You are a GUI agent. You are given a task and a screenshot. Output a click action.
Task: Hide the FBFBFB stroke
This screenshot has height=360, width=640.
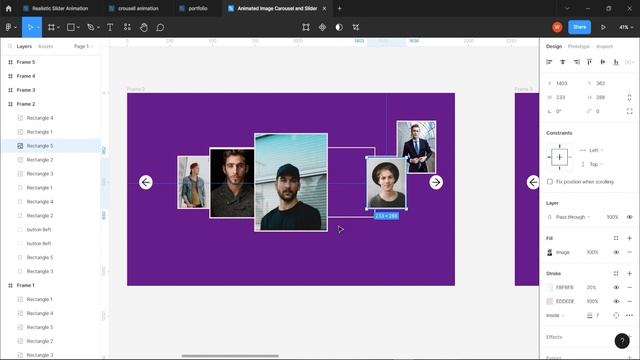(x=616, y=287)
